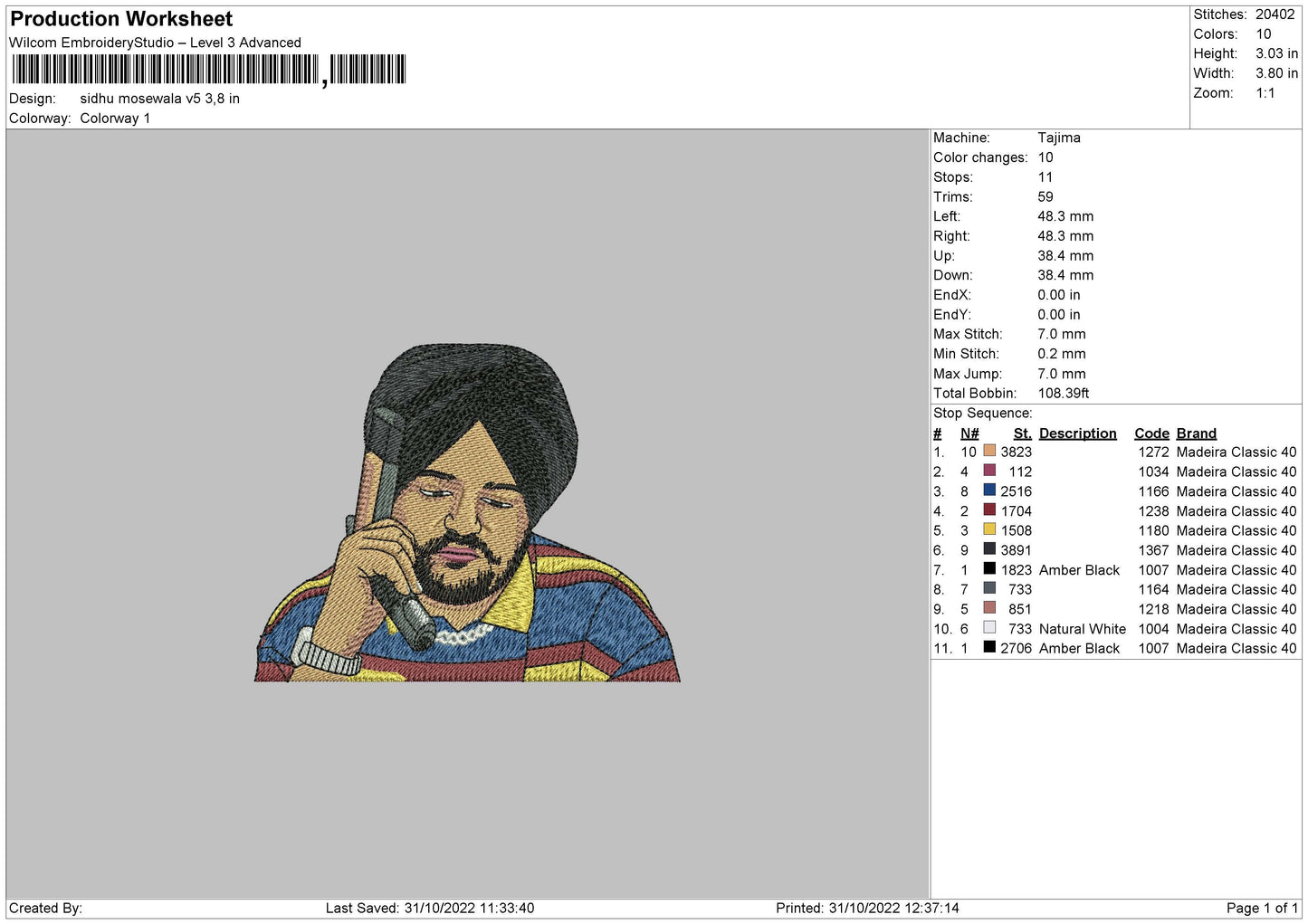
Task: Click the black swatch in stop row 11
Action: (x=989, y=647)
